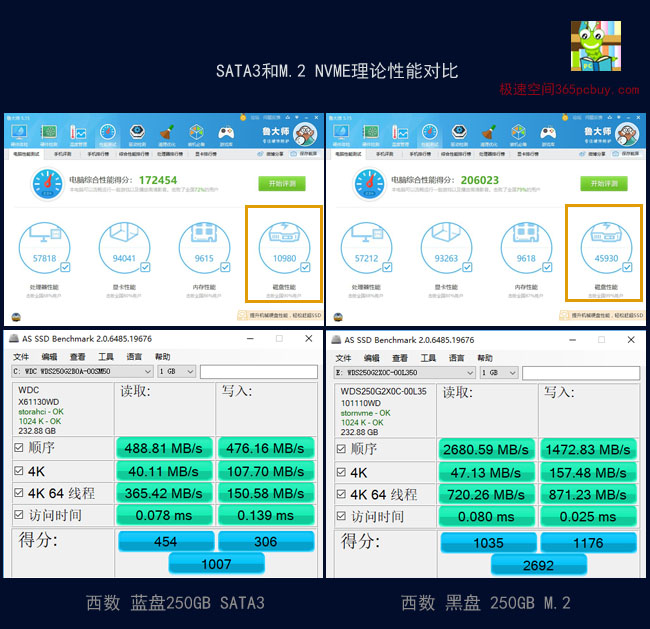
Task: Click the small round icon below the 57818 processor score
Action: coord(16,317)
